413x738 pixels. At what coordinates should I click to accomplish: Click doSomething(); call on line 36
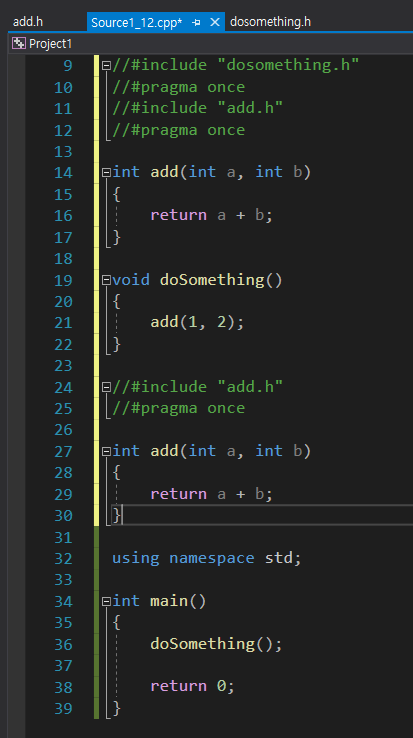216,644
